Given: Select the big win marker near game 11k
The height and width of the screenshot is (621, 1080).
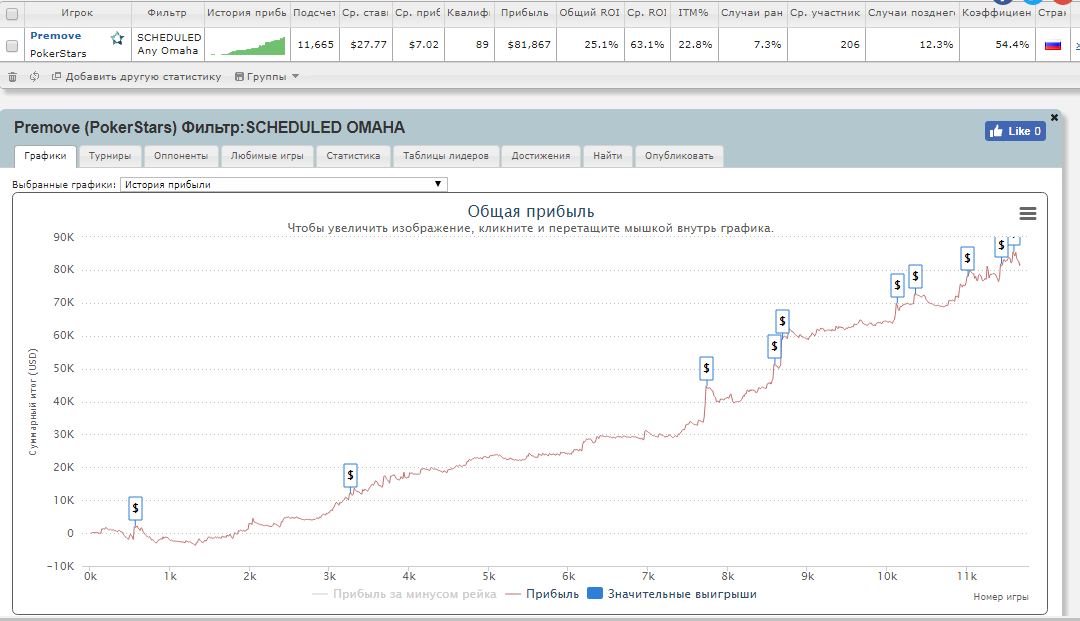Looking at the screenshot, I should pyautogui.click(x=968, y=258).
